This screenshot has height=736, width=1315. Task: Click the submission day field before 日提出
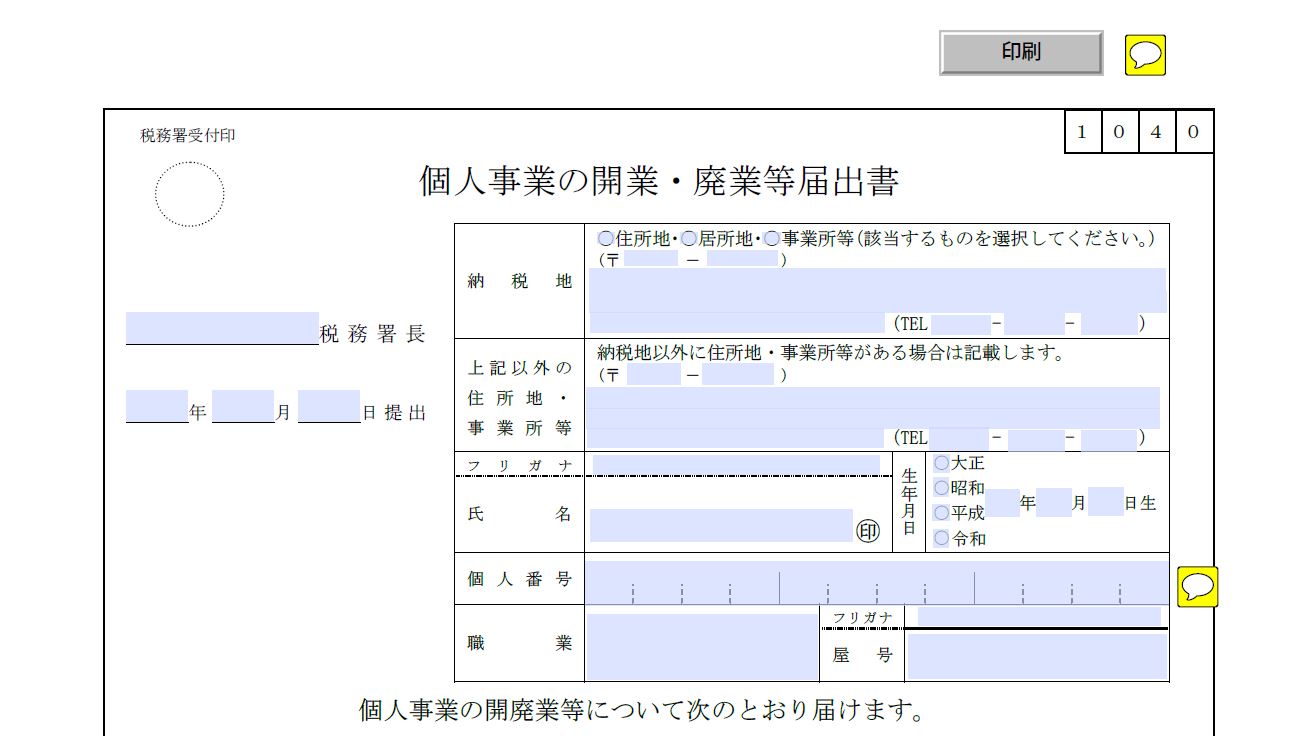328,406
